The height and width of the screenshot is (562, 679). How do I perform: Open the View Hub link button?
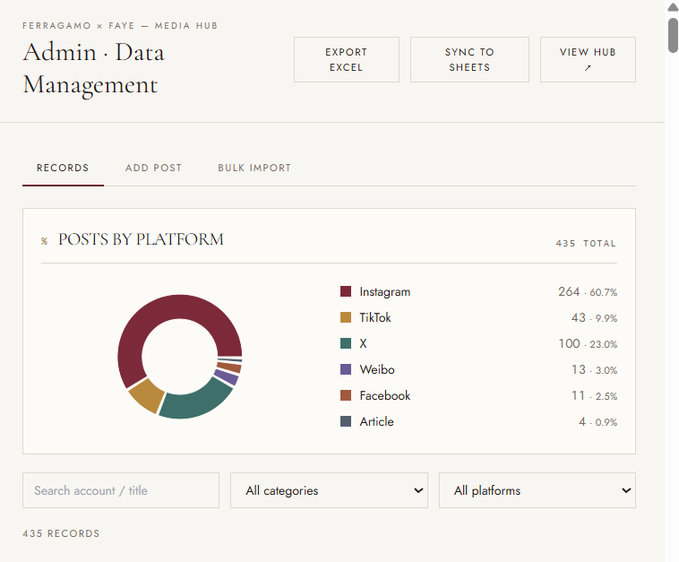click(x=588, y=60)
